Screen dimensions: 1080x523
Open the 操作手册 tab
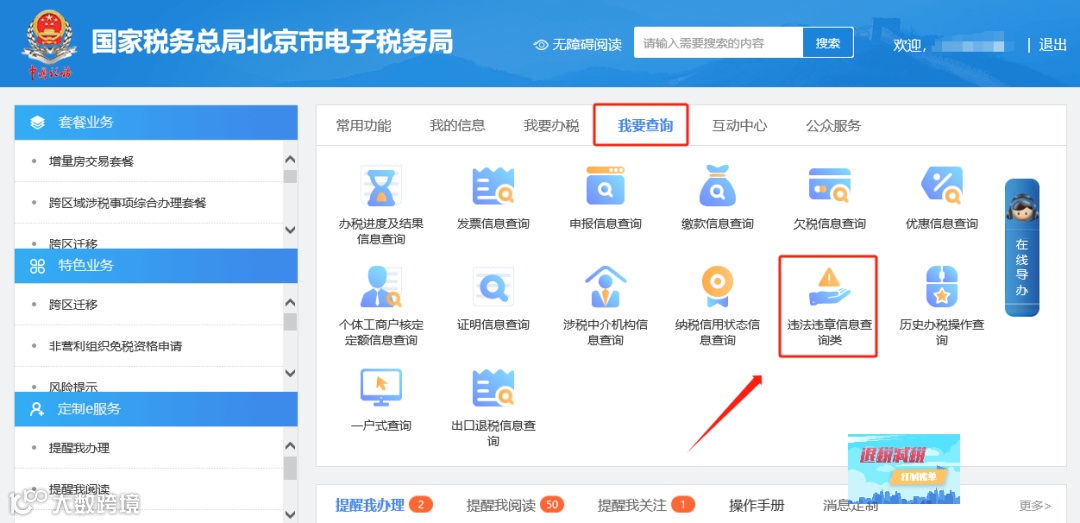tap(756, 505)
